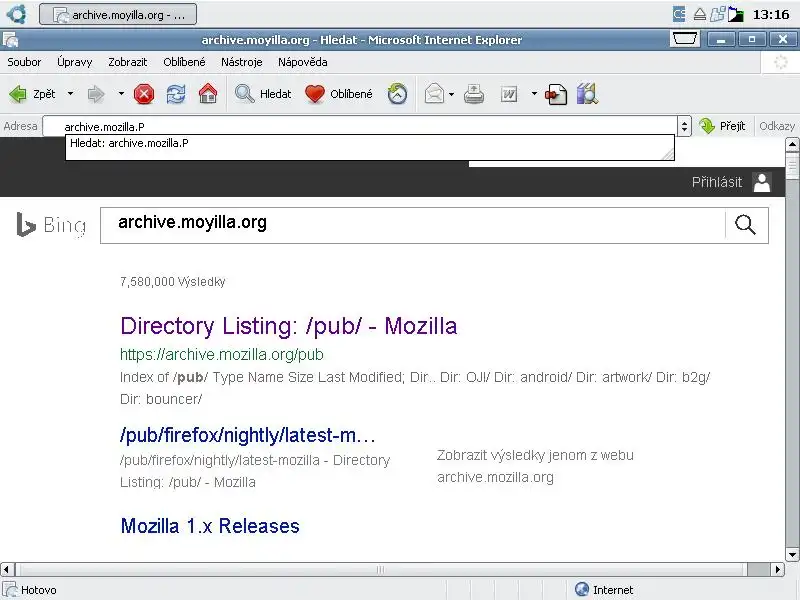Click the 7,580,000 Výsledky results count

tap(172, 282)
